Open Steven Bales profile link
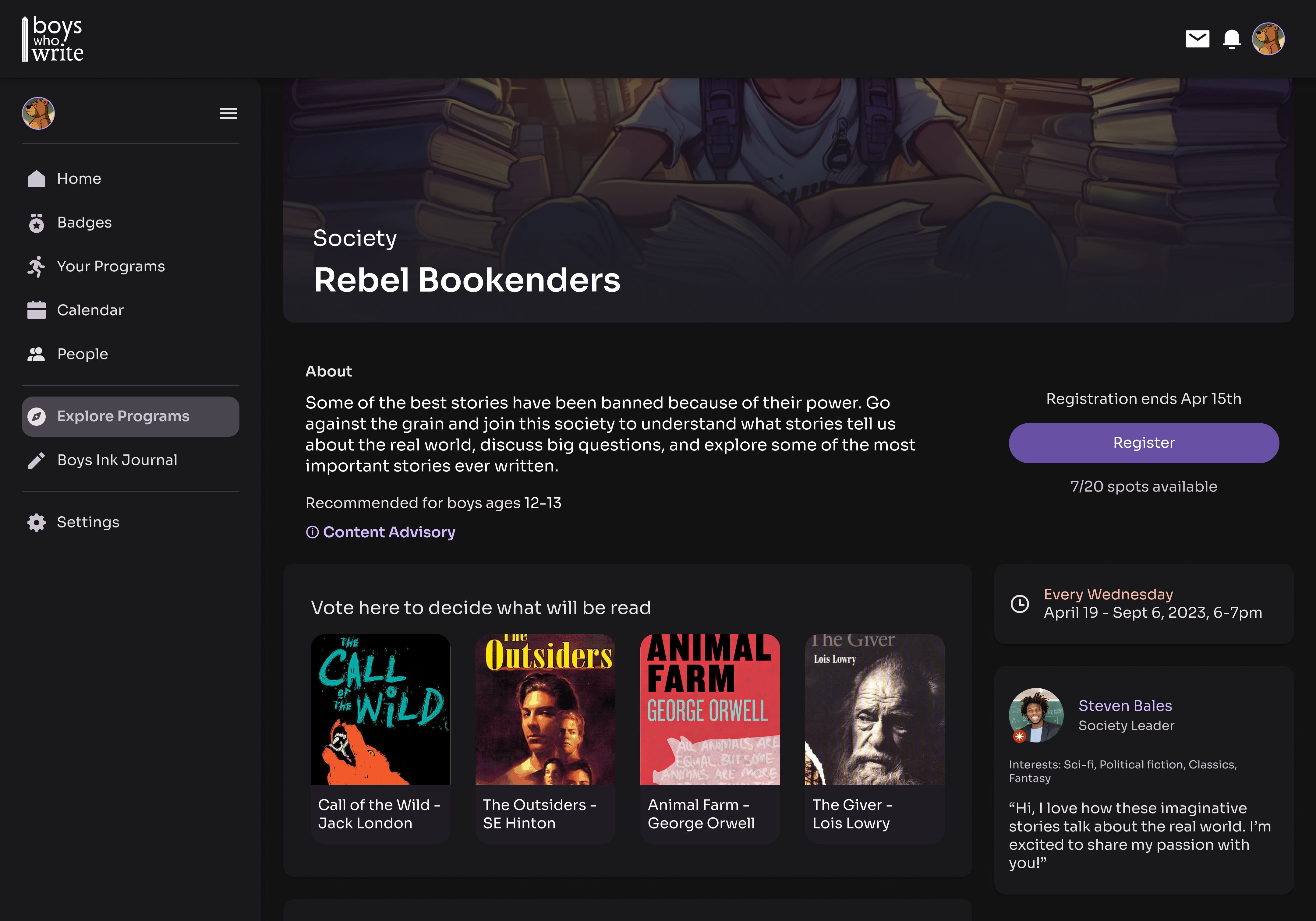The width and height of the screenshot is (1316, 921). coord(1125,705)
